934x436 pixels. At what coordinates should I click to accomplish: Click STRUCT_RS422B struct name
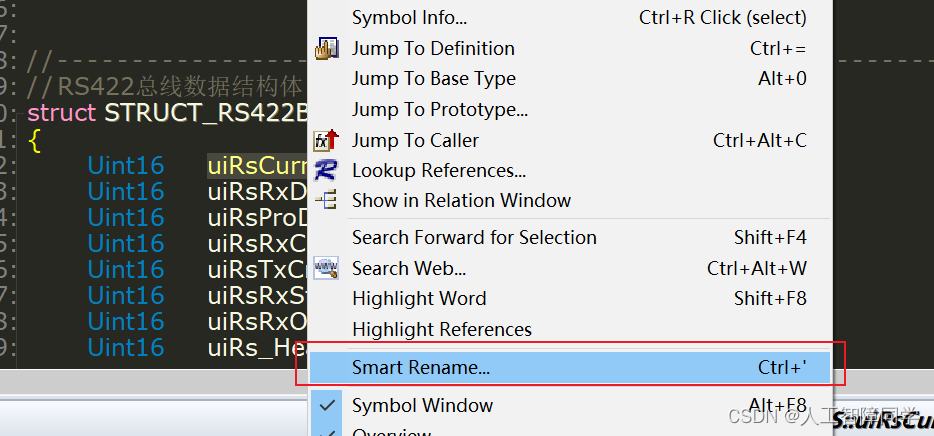click(x=206, y=114)
